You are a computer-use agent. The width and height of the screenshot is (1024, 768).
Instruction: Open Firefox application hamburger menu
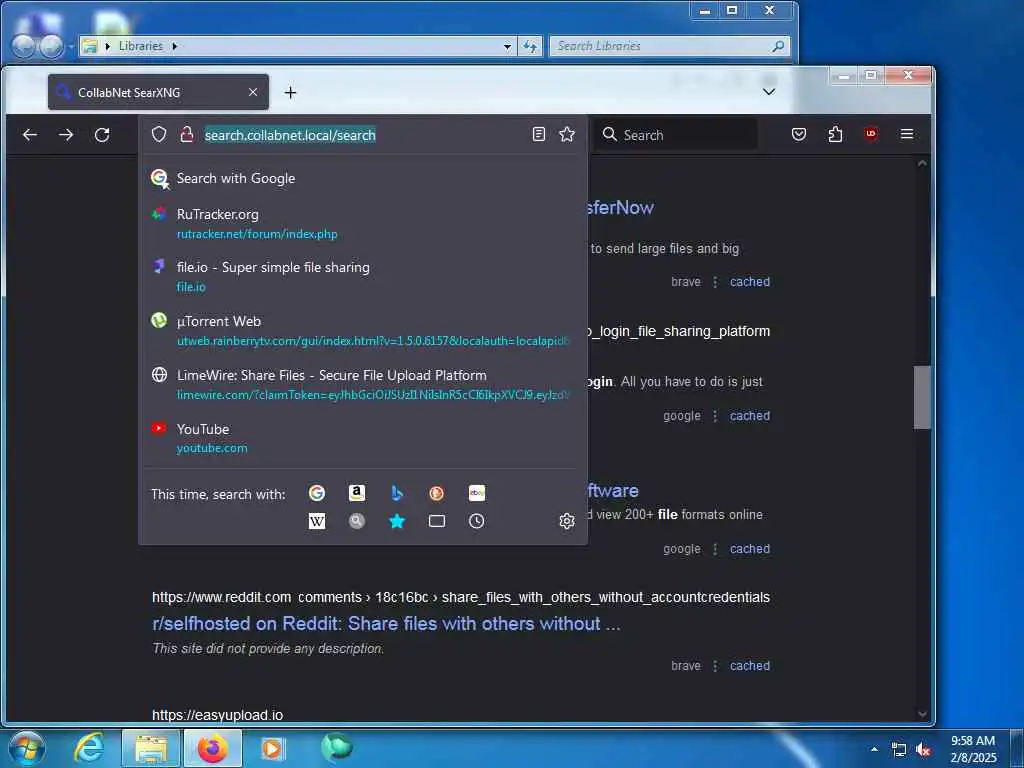pos(907,134)
